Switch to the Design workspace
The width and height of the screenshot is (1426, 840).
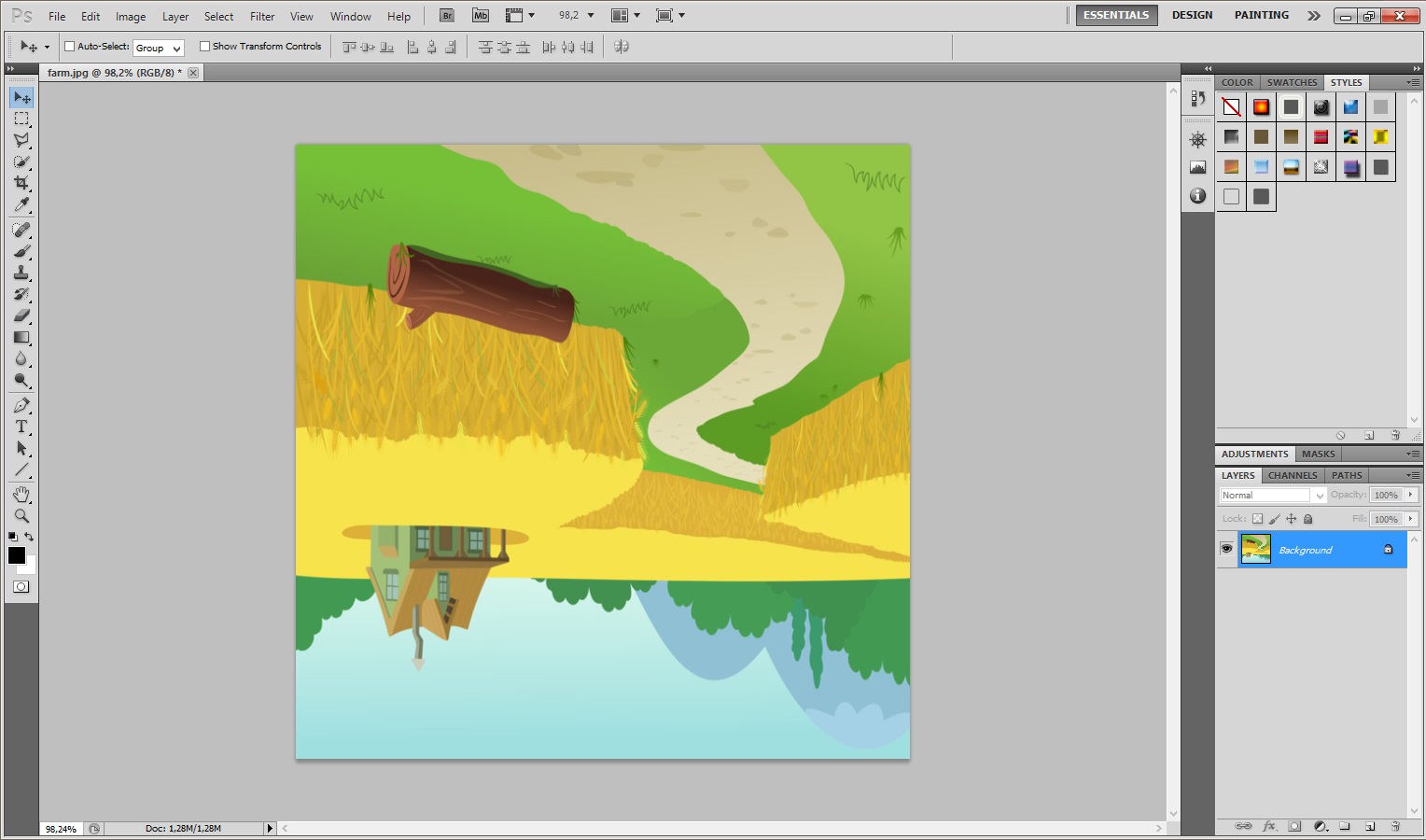1192,15
